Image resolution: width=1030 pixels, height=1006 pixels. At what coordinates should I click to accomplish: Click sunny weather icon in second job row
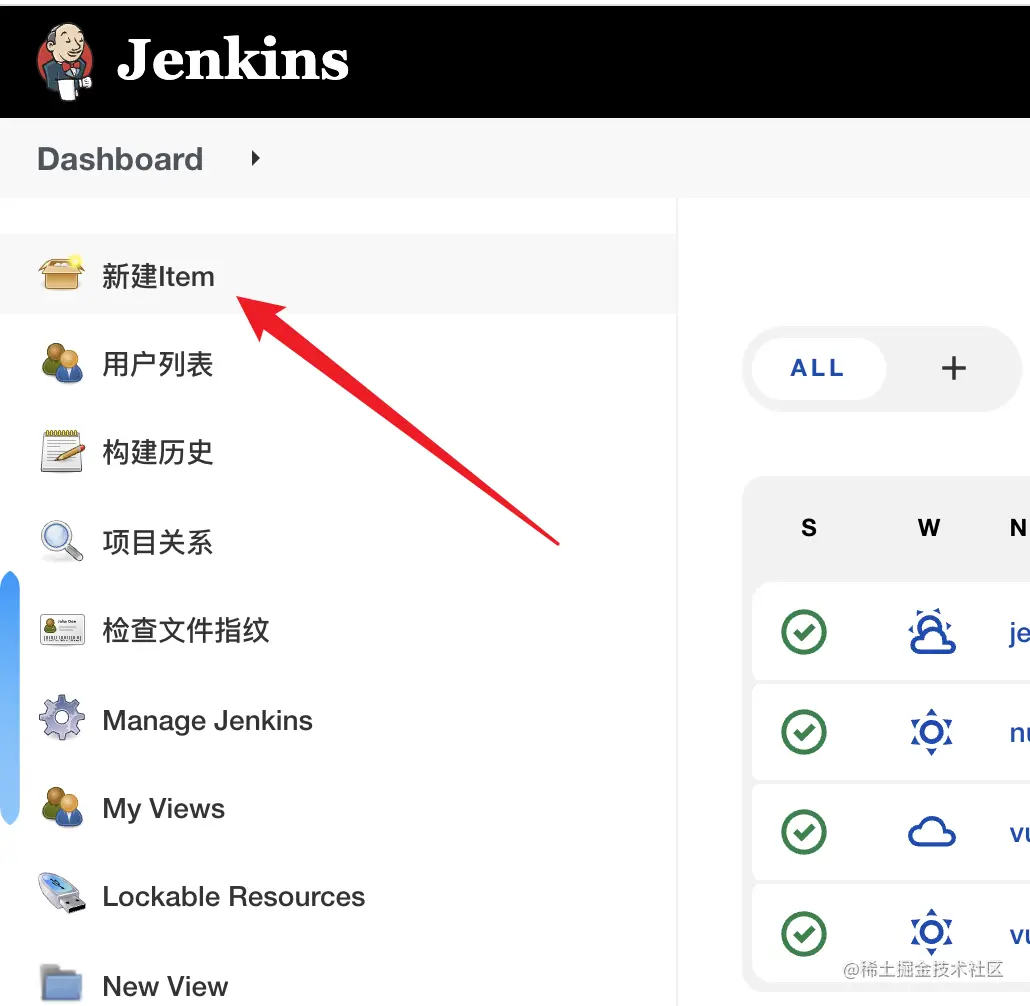coord(931,732)
